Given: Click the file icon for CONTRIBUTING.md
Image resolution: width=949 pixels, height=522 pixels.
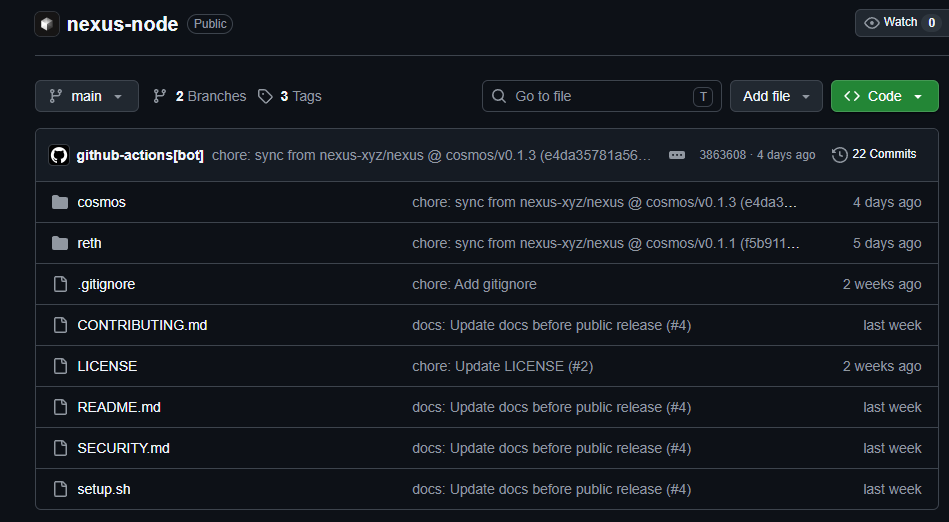Looking at the screenshot, I should (x=61, y=325).
